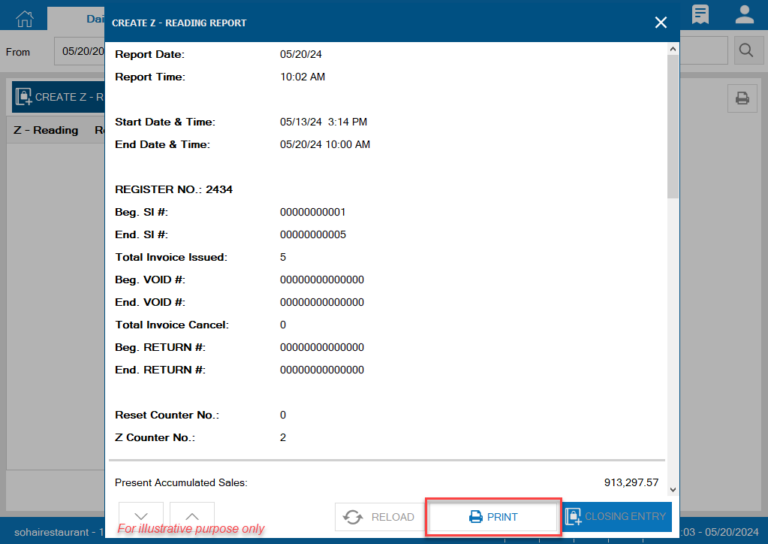This screenshot has width=768, height=544.
Task: Click the up chevron navigation button
Action: coord(192,516)
